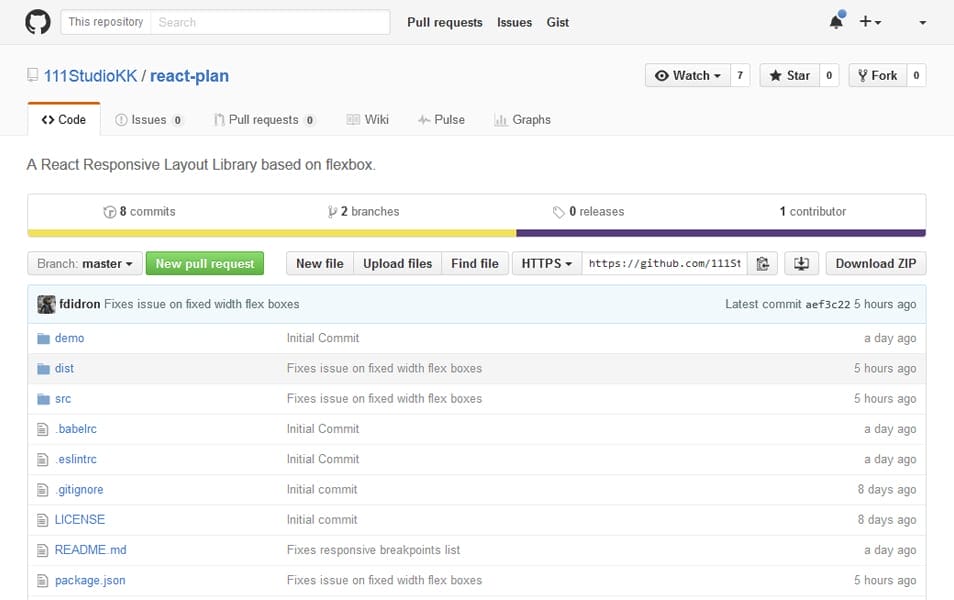This screenshot has height=600, width=954.
Task: Click the README.md file icon
Action: click(x=43, y=550)
